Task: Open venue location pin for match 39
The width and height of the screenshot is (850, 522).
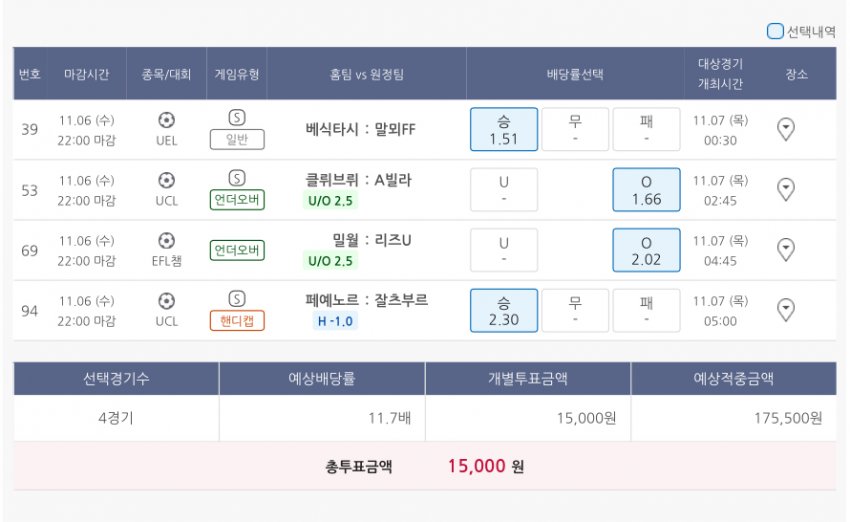Action: [x=785, y=130]
